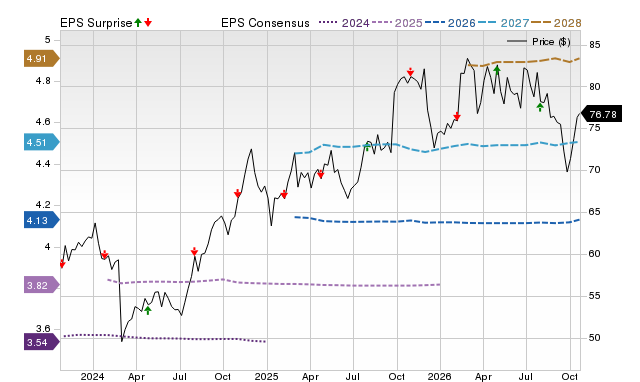Click the '2026' label on the time axis
Screen dimensions: 640x382
[440, 376]
